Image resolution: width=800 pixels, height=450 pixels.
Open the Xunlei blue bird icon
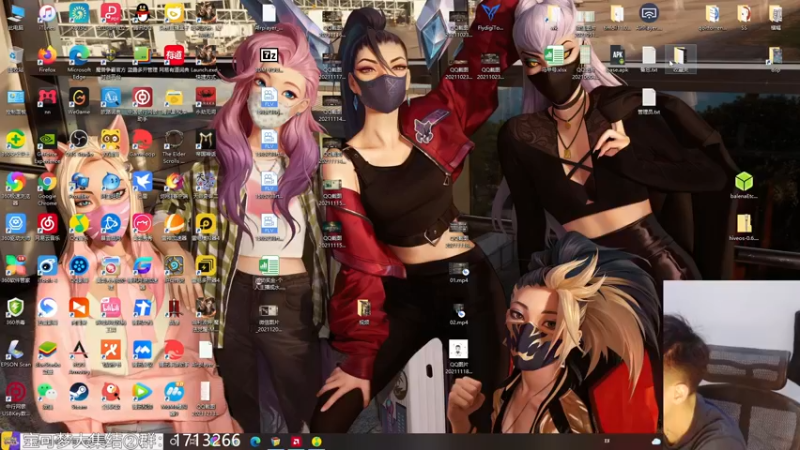[x=142, y=182]
